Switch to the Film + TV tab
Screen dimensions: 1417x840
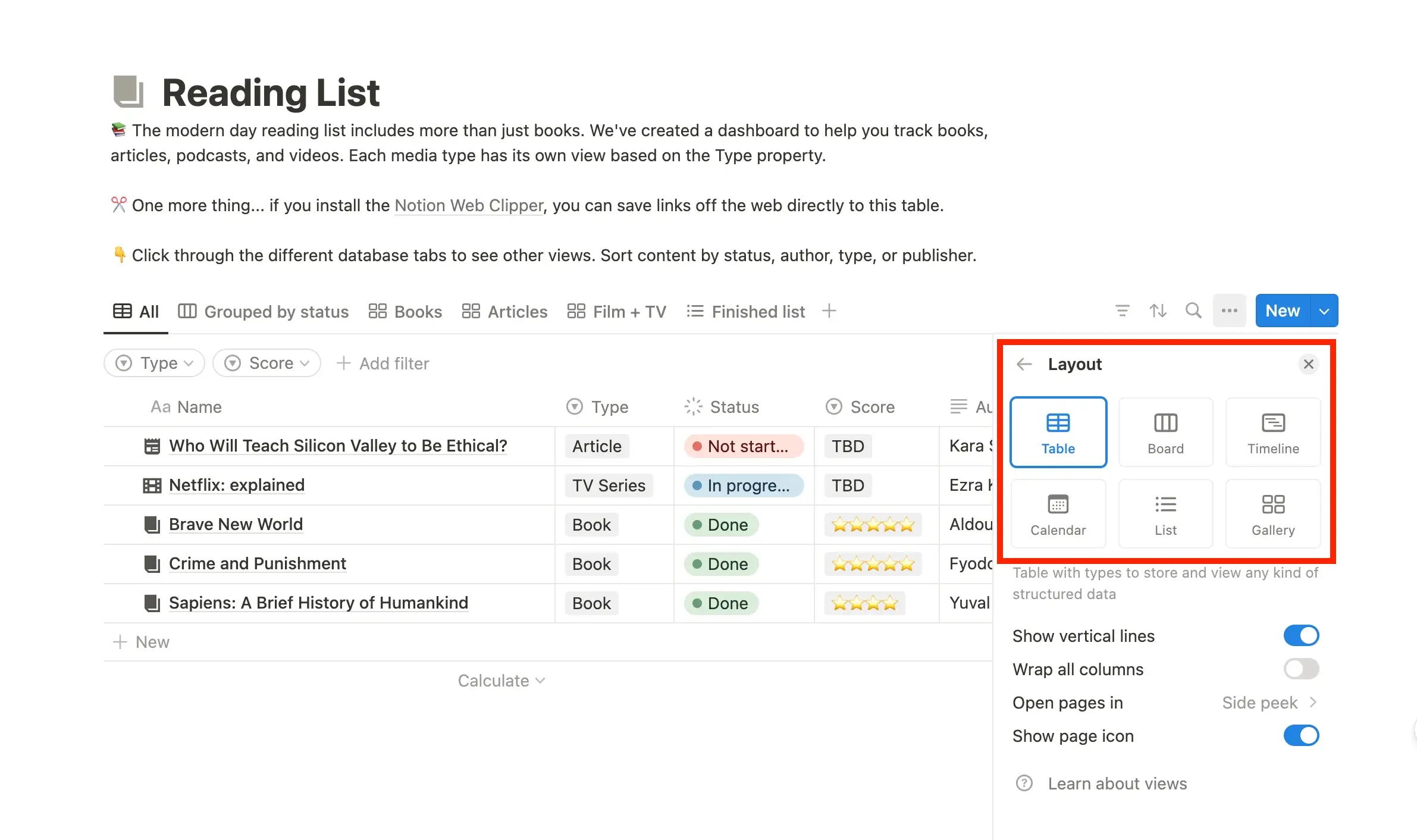(617, 311)
